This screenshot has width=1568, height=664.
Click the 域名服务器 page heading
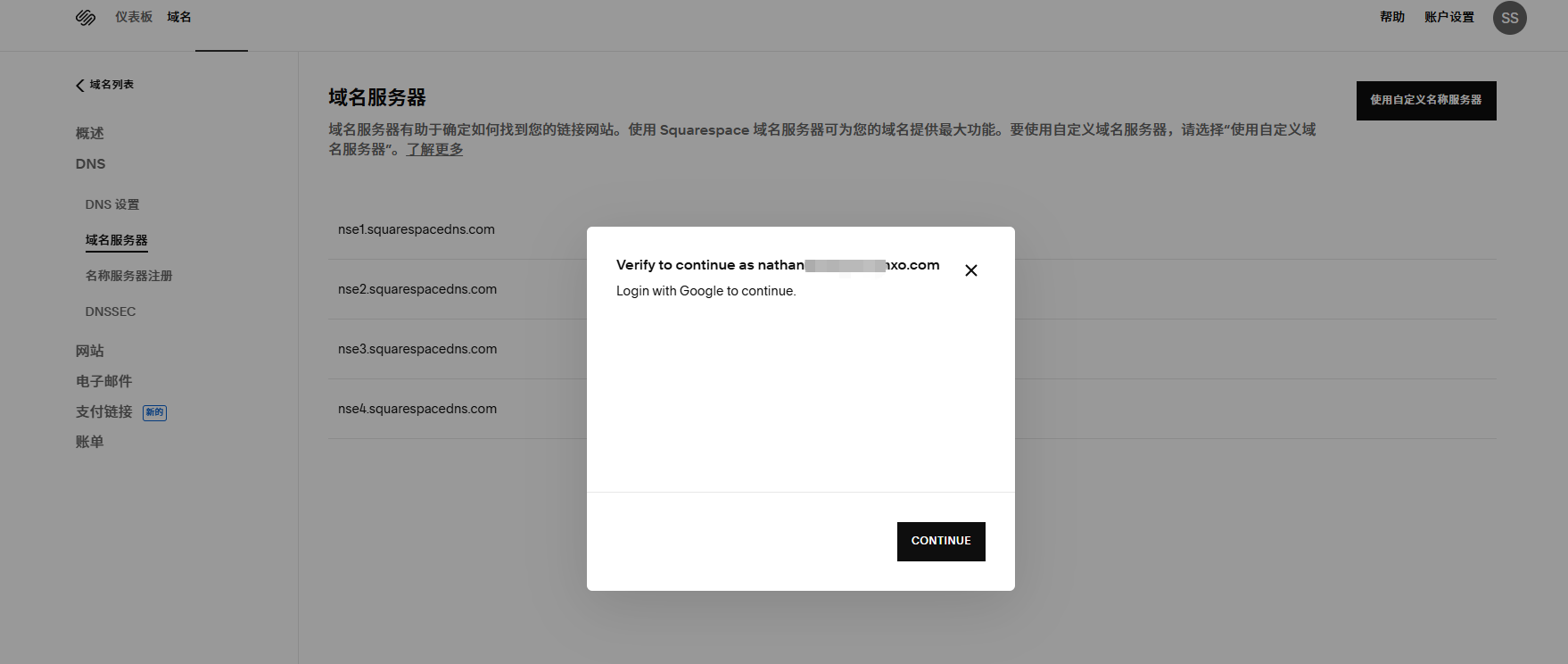tap(377, 97)
